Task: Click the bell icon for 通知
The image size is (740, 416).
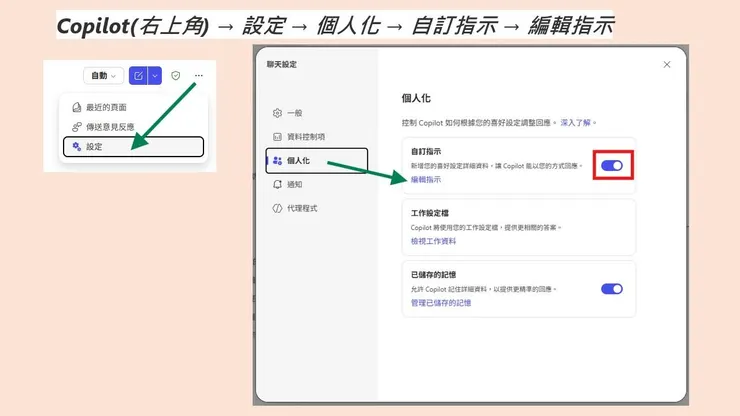Action: [278, 184]
